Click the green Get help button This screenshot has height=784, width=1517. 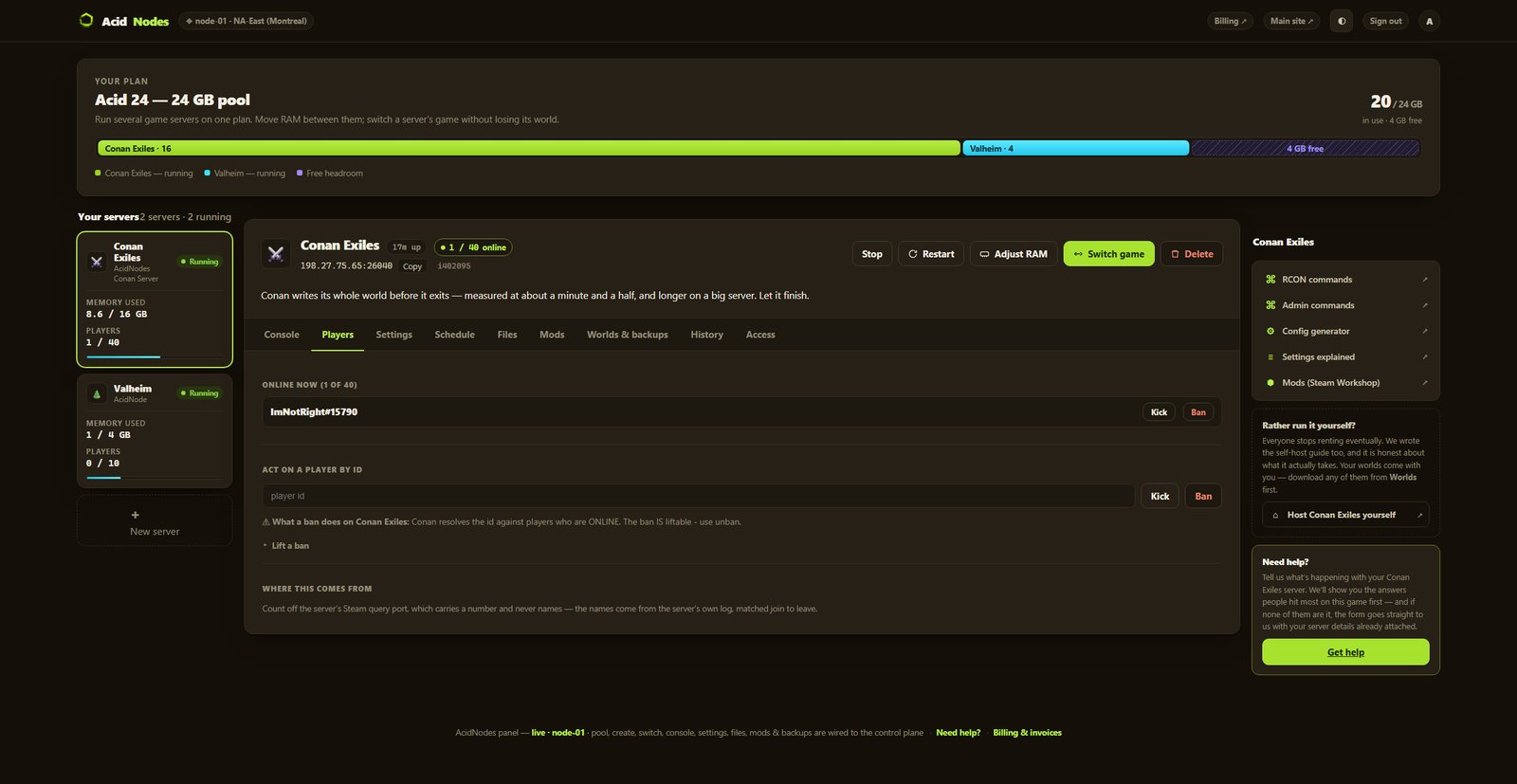point(1345,652)
